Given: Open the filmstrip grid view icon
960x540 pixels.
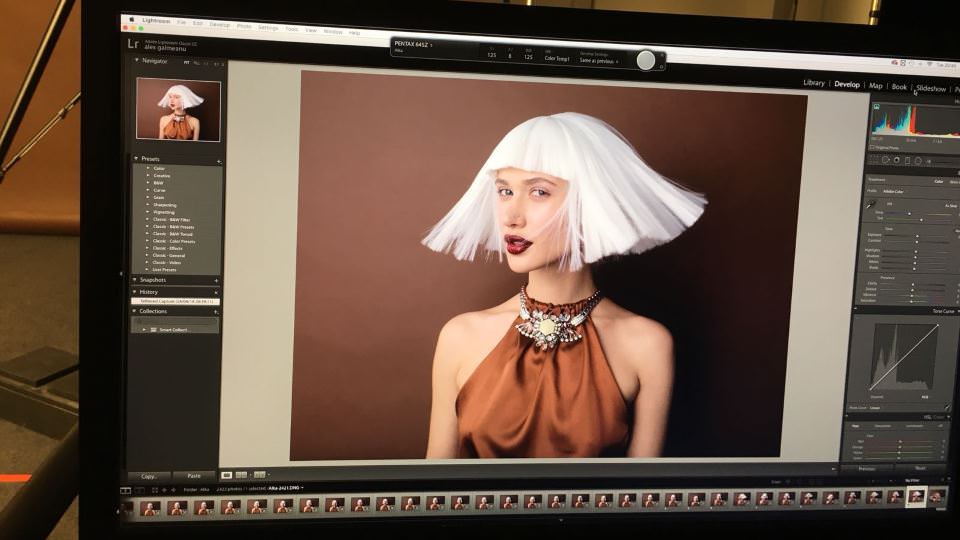Looking at the screenshot, I should pos(154,490).
